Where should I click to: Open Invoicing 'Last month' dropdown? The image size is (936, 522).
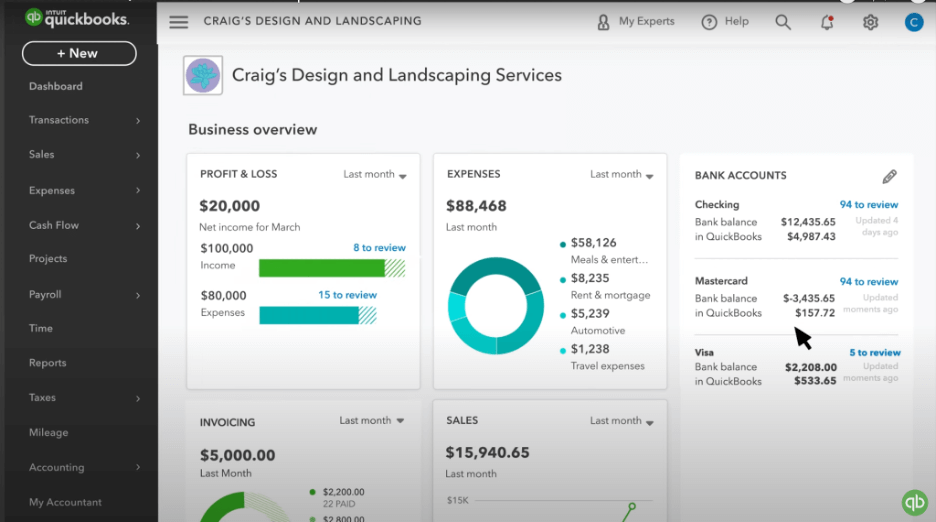371,420
